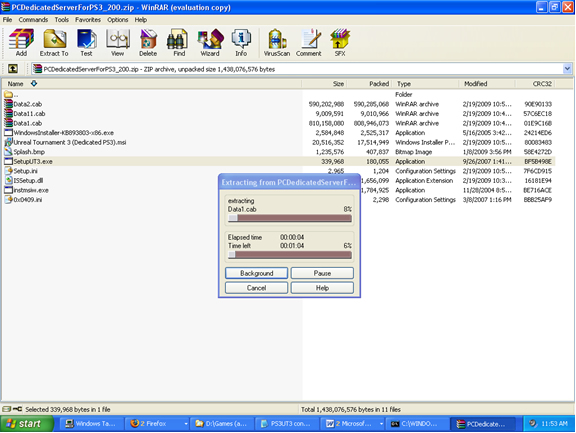This screenshot has height=433, width=576.
Task: Click the 11:53 AM clock
Action: (554, 424)
